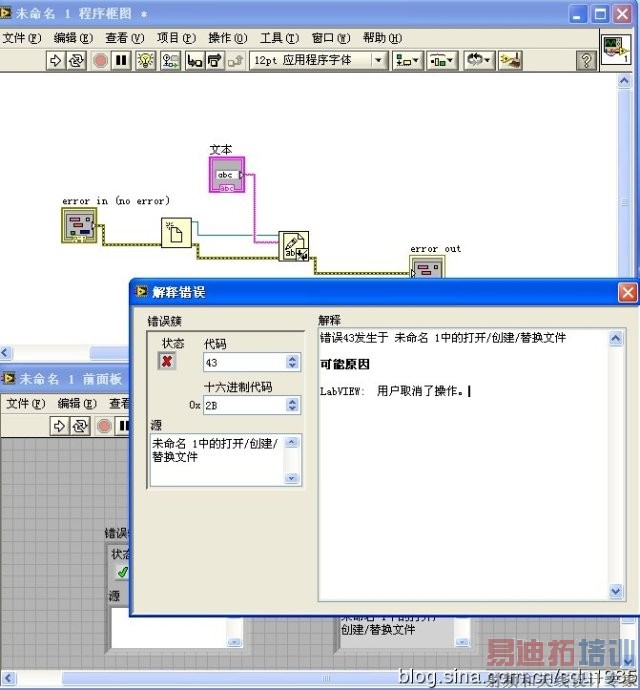Image resolution: width=640 pixels, height=690 pixels.
Task: Click scroll up arrow in 解释 text area
Action: [616, 338]
